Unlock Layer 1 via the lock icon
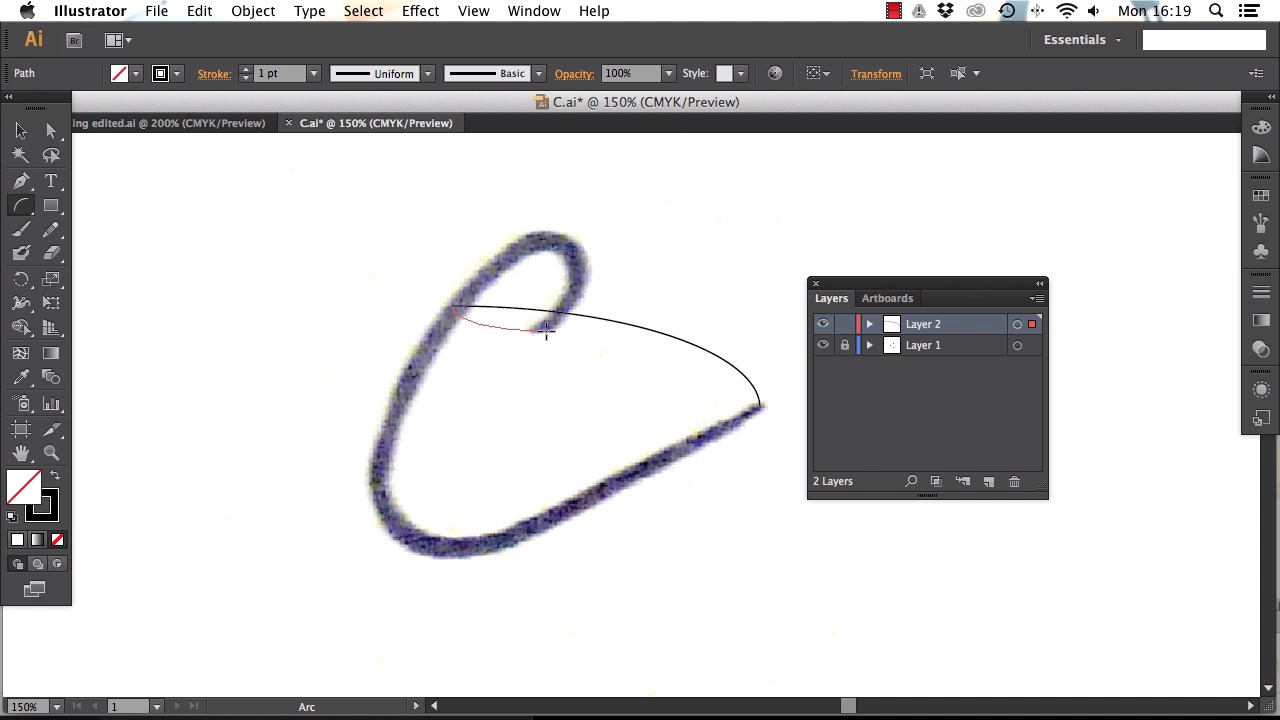 pyautogui.click(x=844, y=345)
